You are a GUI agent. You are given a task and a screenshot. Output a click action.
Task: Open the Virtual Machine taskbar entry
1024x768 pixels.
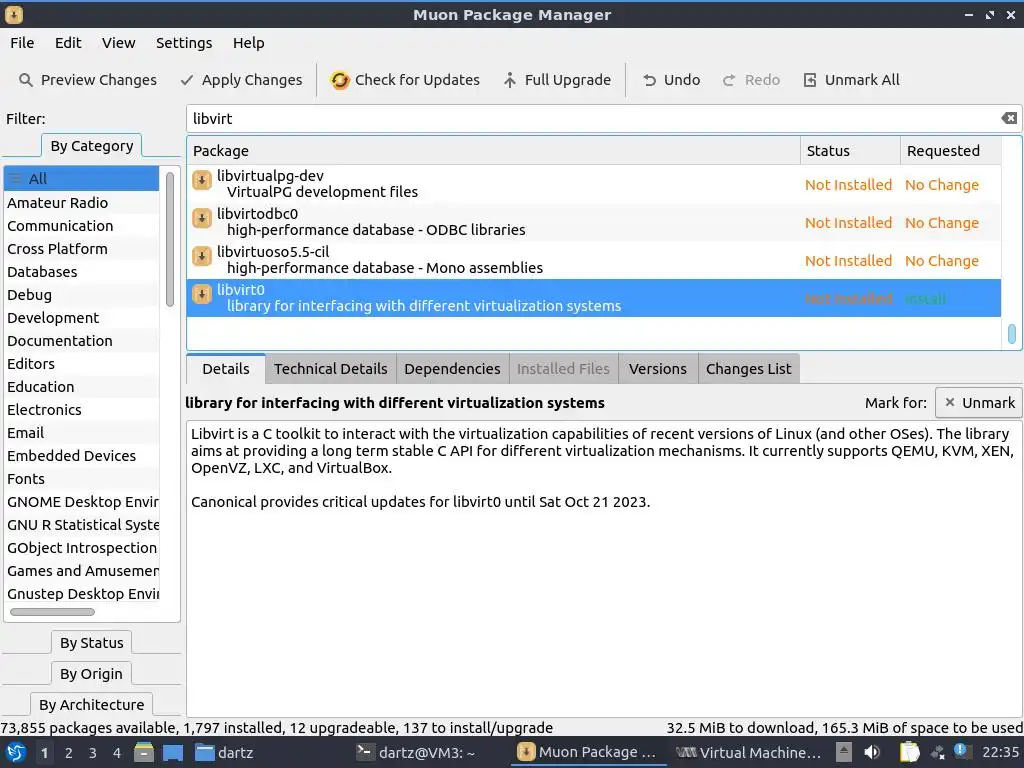click(748, 752)
